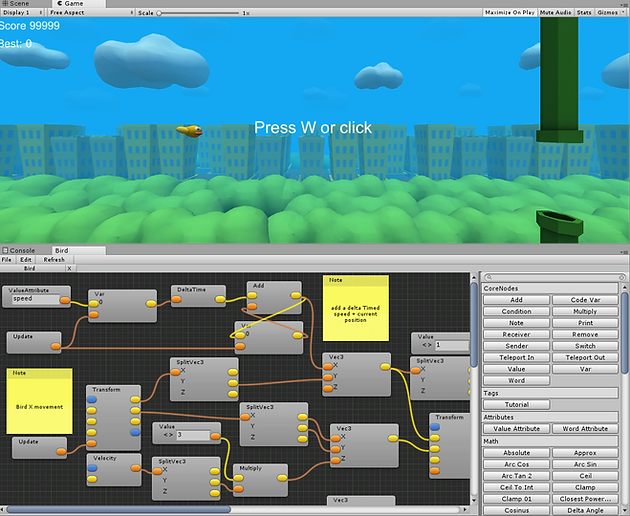The width and height of the screenshot is (630, 516).
Task: Click the DeltaTime node output port
Action: point(220,299)
